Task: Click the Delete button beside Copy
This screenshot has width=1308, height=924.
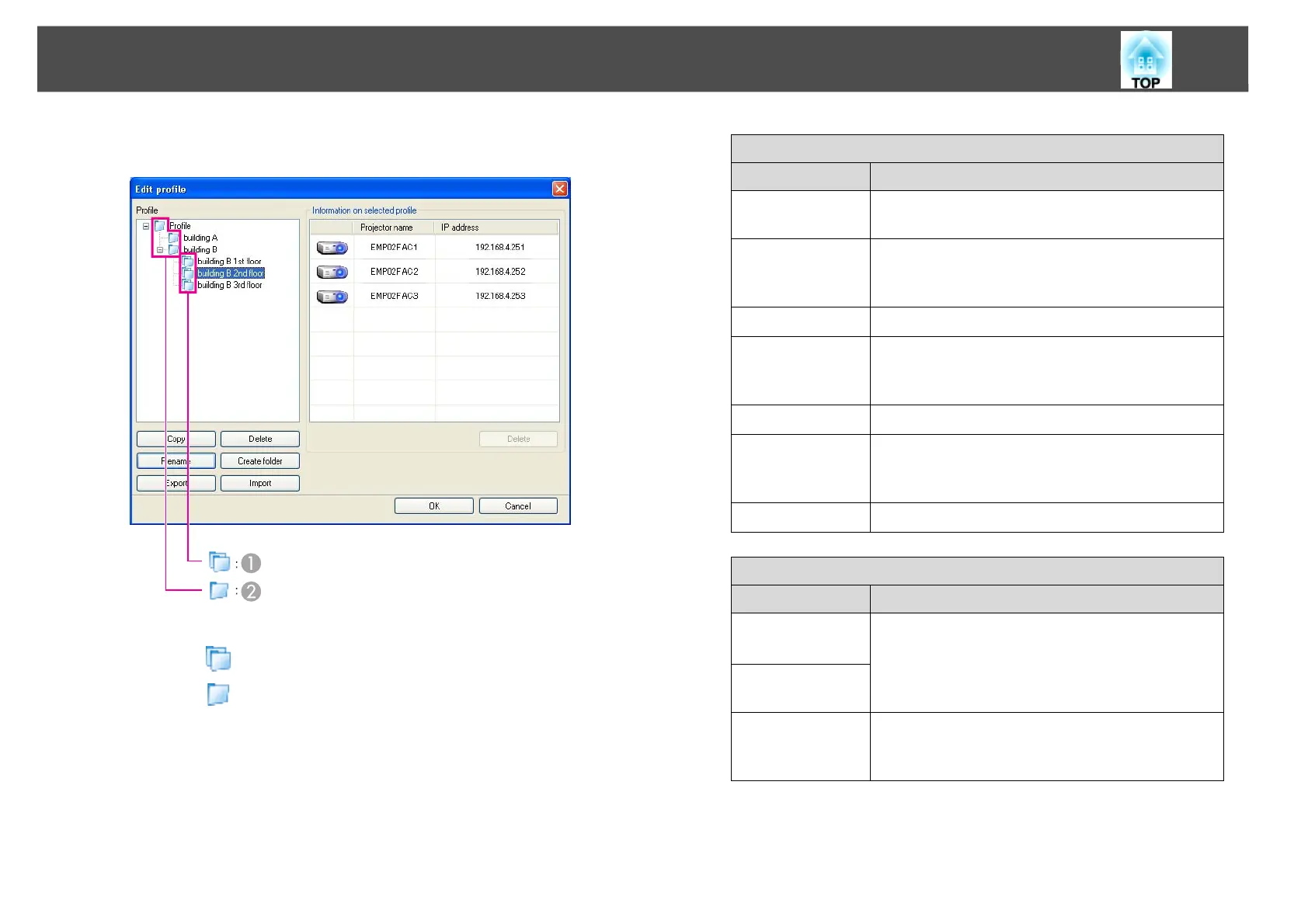Action: pos(260,439)
